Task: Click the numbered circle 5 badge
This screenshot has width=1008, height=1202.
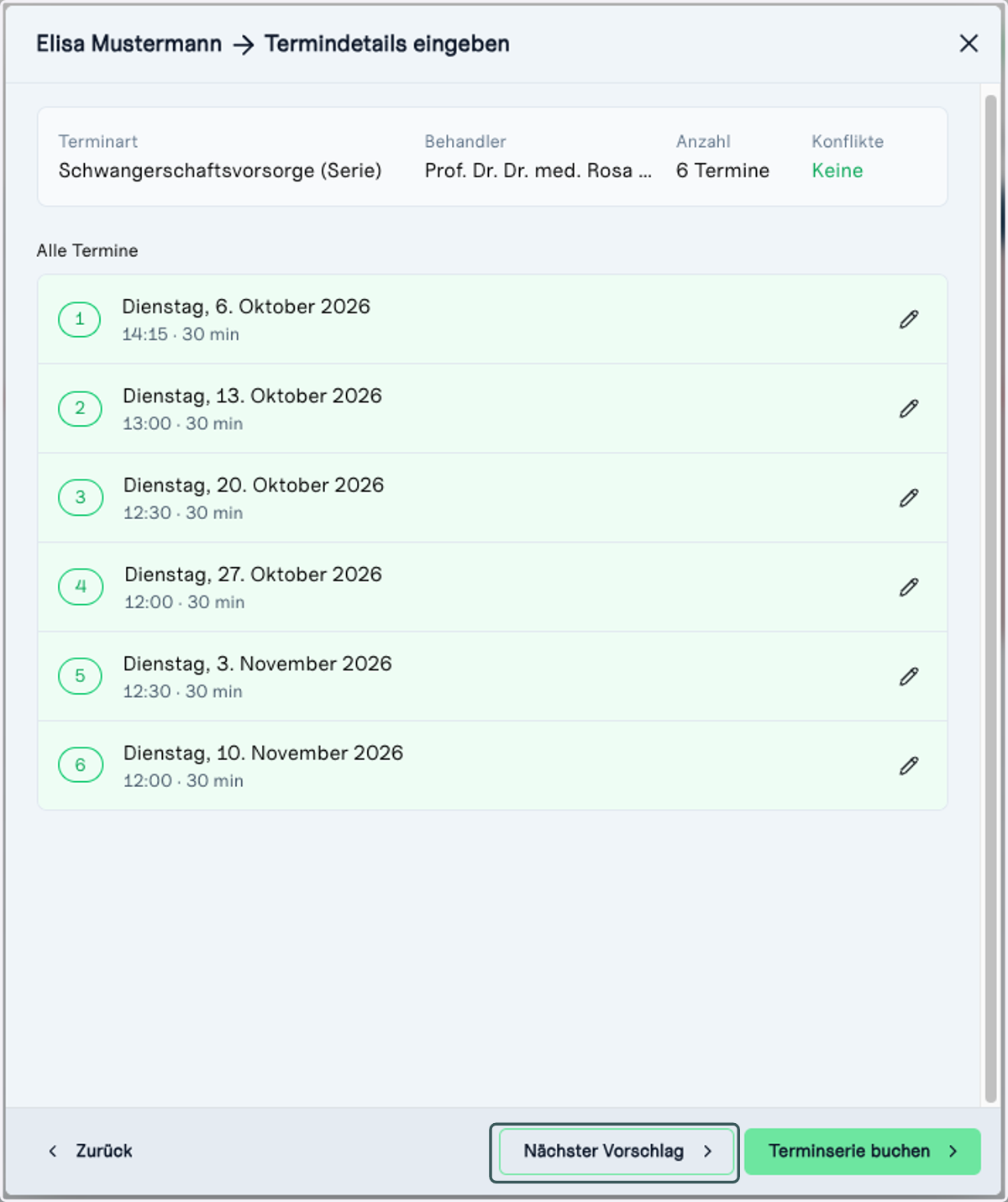Action: click(80, 676)
